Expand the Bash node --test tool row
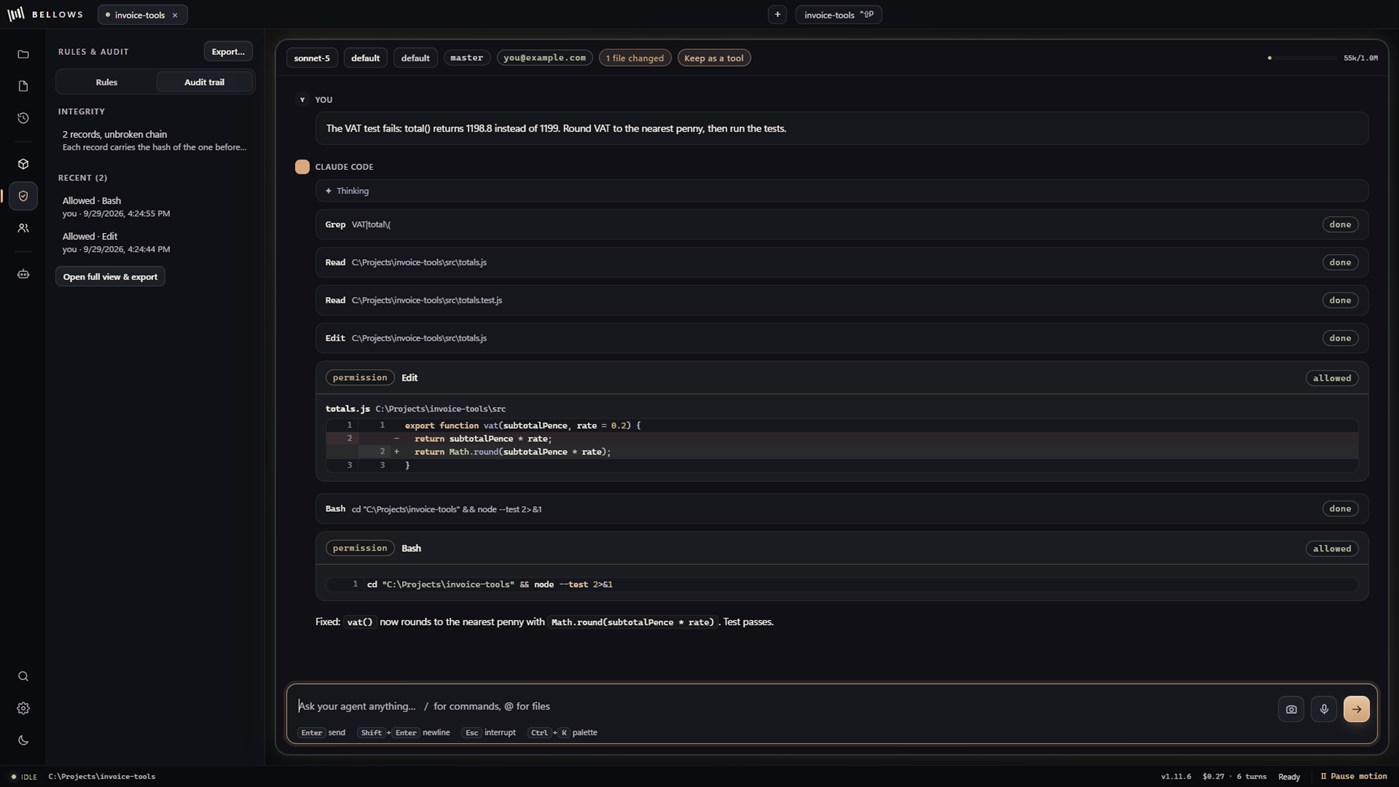The width and height of the screenshot is (1399, 787). tap(841, 509)
